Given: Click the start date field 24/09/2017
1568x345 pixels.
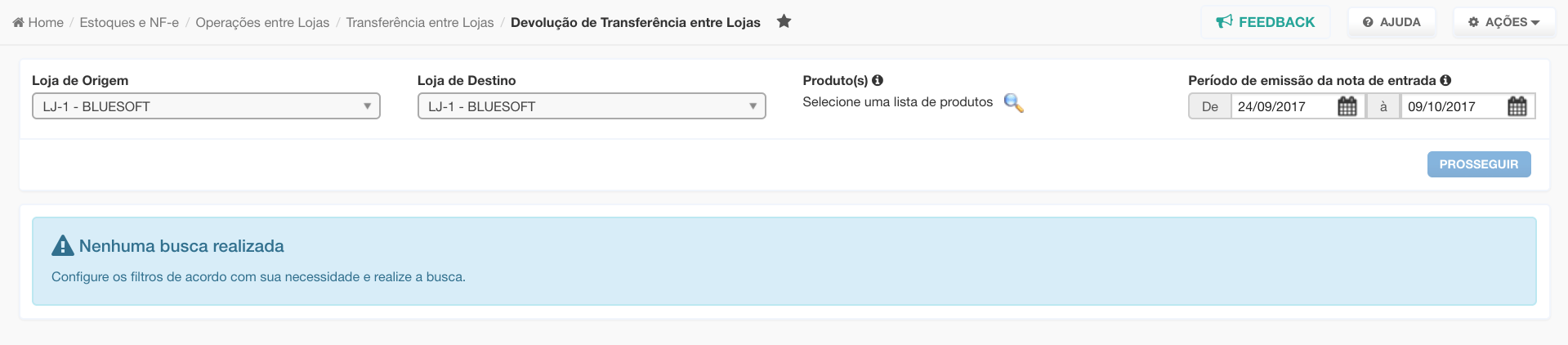Looking at the screenshot, I should pyautogui.click(x=1283, y=106).
